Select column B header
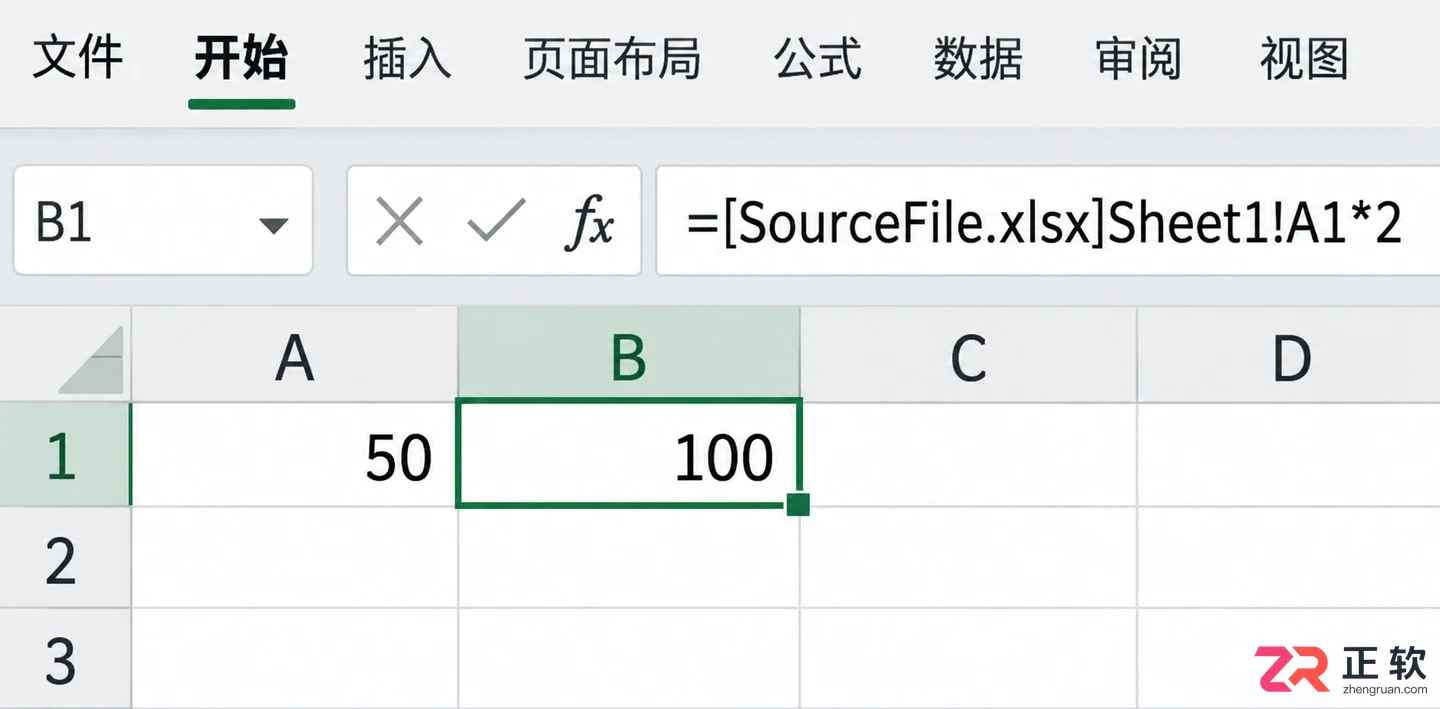This screenshot has height=709, width=1440. click(629, 355)
